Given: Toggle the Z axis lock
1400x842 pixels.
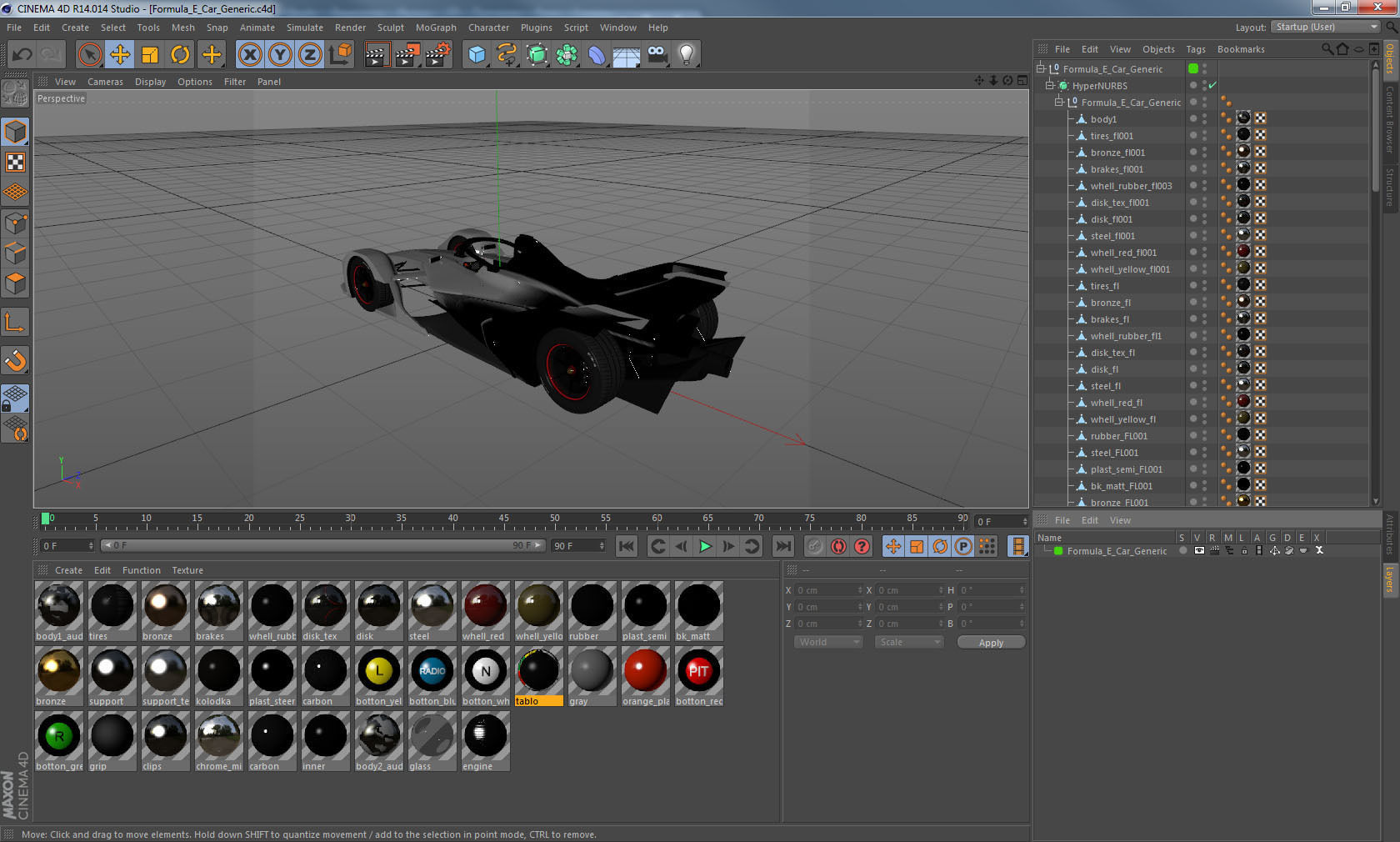Looking at the screenshot, I should coord(310,55).
